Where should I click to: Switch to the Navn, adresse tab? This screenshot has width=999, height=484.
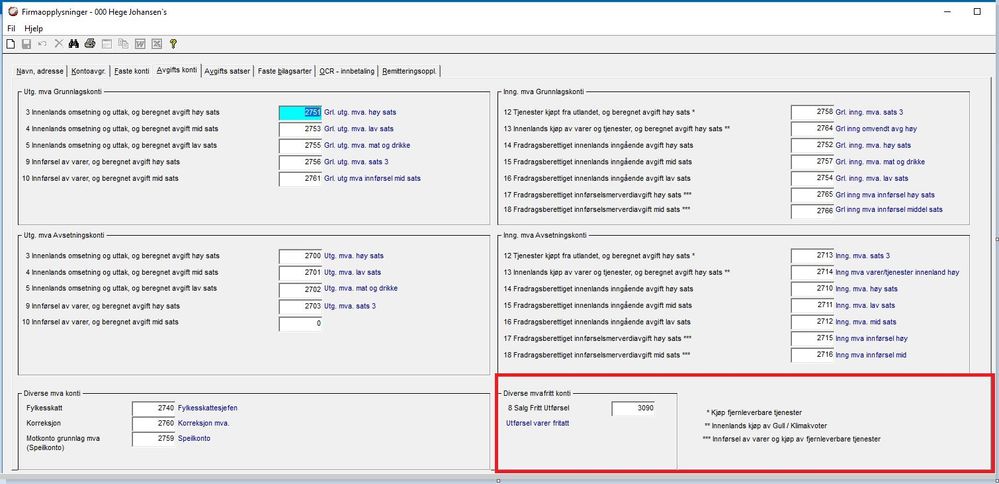click(x=40, y=71)
